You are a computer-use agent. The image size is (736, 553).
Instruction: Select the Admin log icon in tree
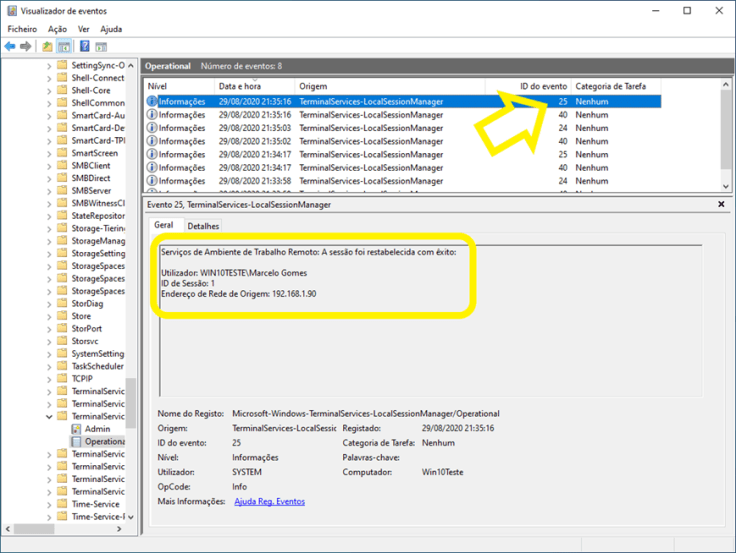click(77, 429)
